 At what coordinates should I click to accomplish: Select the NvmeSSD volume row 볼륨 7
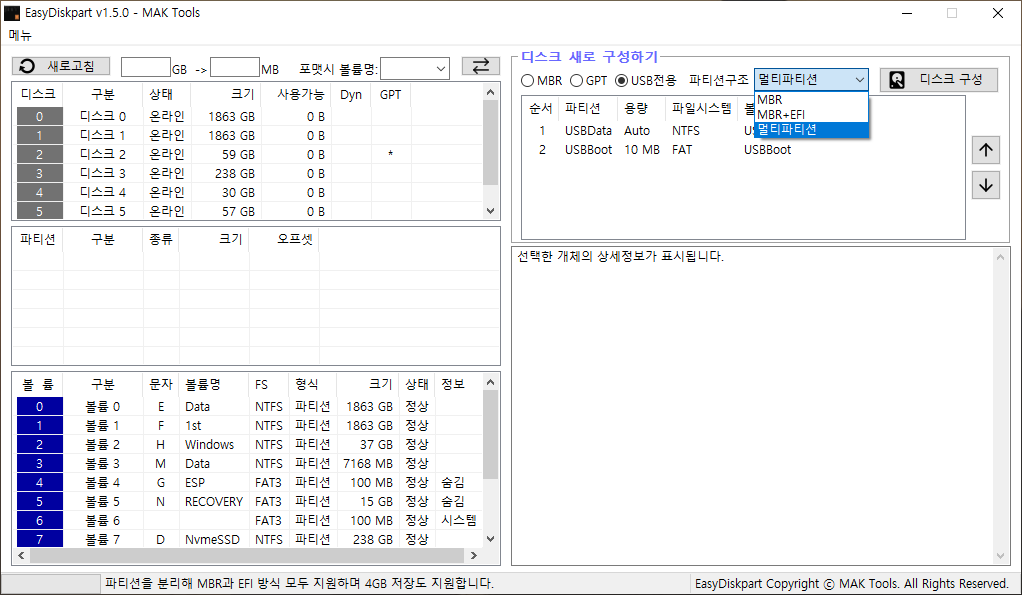(x=250, y=539)
